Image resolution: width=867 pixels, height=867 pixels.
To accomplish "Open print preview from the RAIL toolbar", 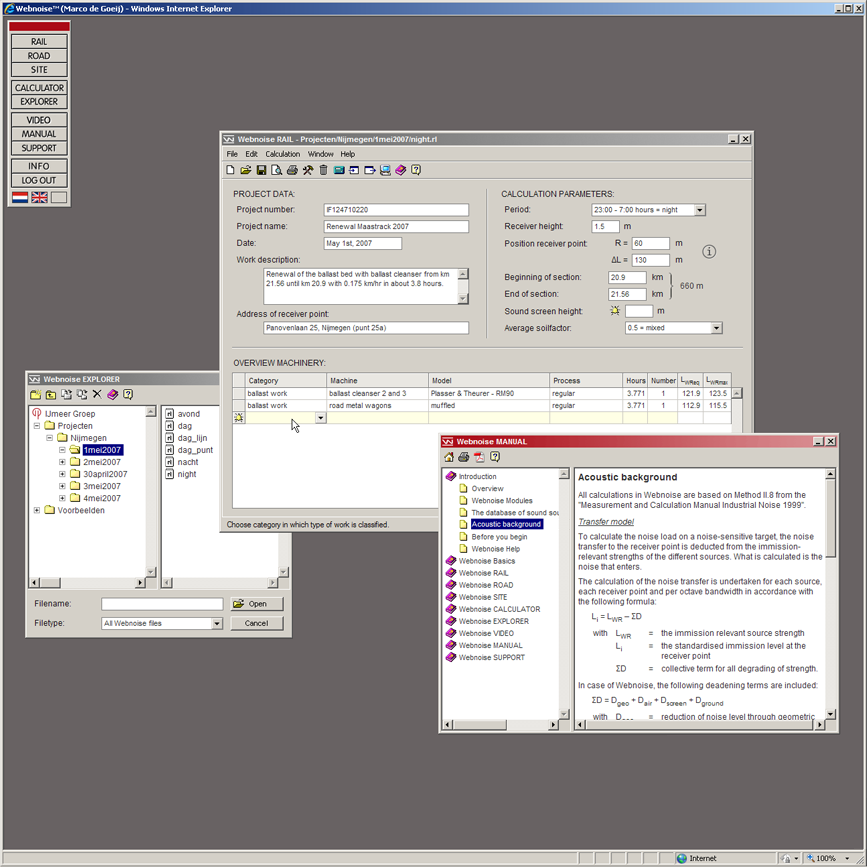I will (x=276, y=170).
